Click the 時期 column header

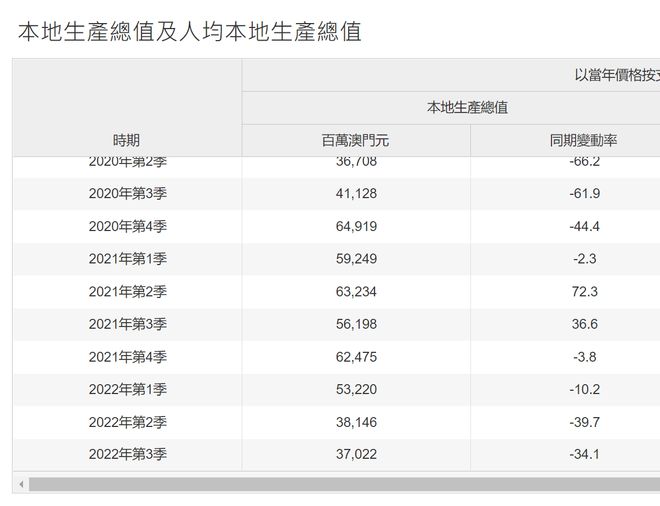126,140
